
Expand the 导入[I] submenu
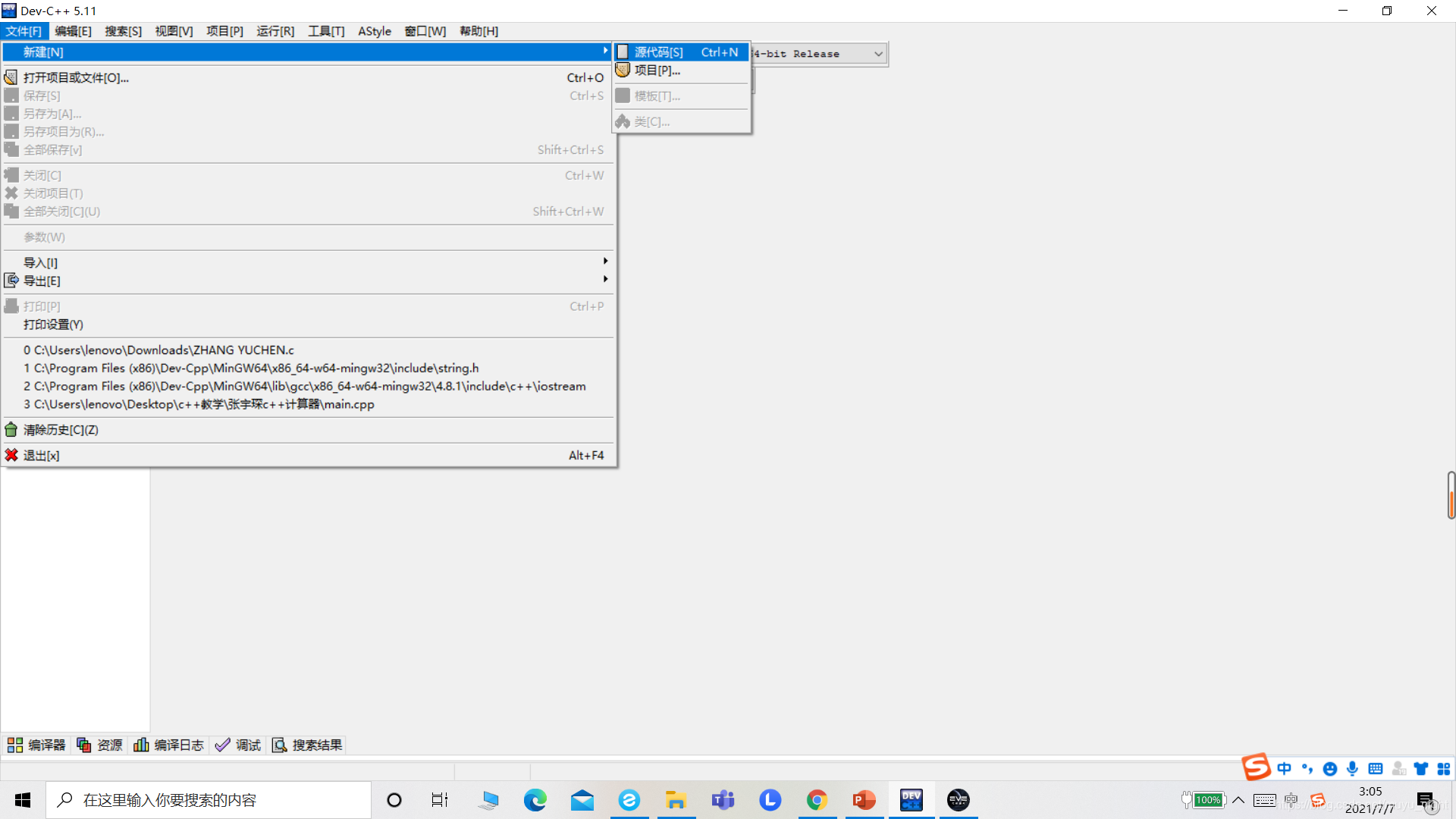click(307, 262)
